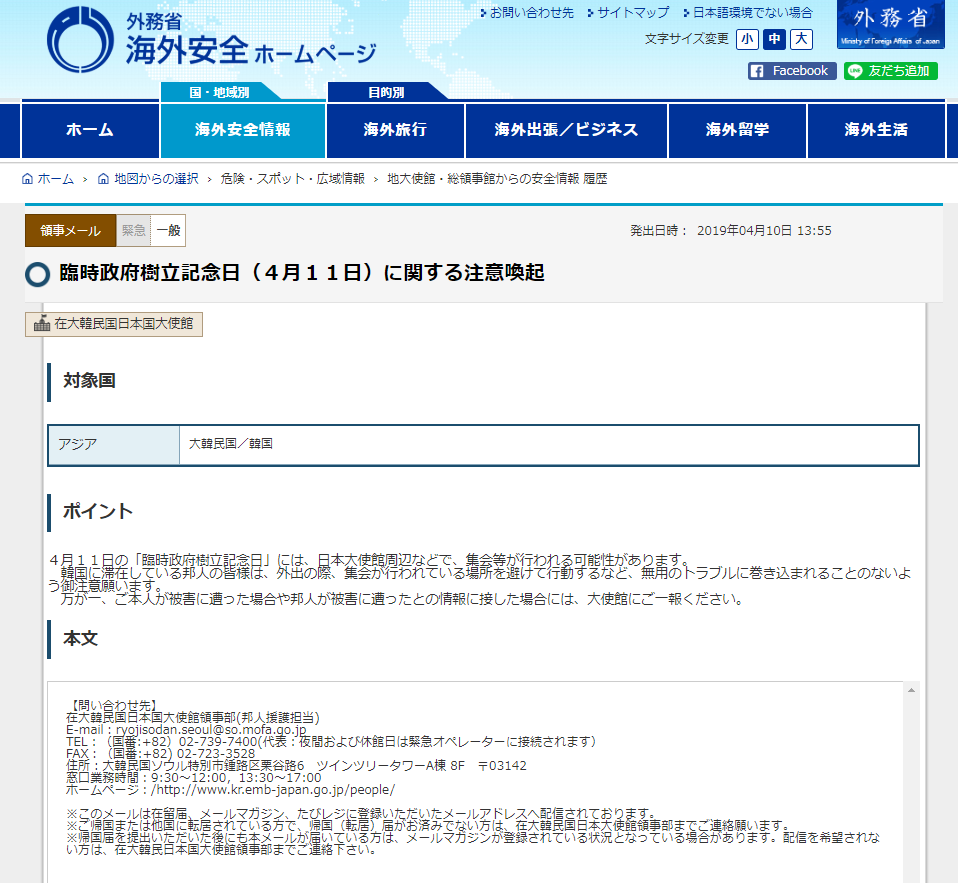
Task: Click the Facebook icon
Action: [x=758, y=71]
